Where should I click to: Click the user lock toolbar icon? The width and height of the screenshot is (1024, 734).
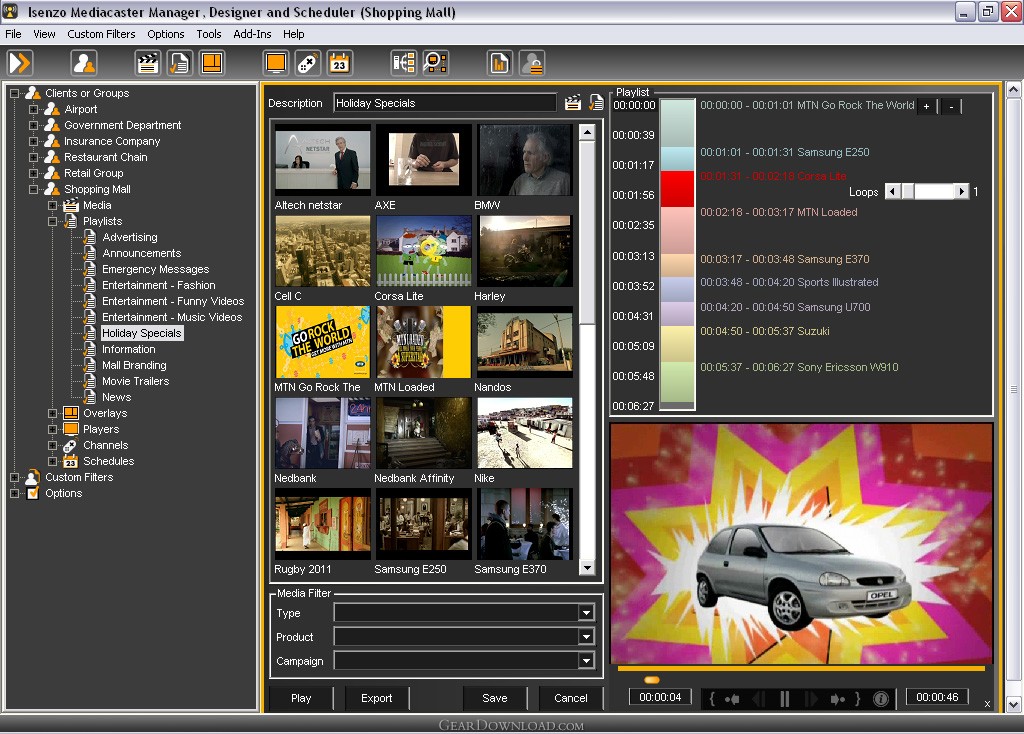coord(532,63)
